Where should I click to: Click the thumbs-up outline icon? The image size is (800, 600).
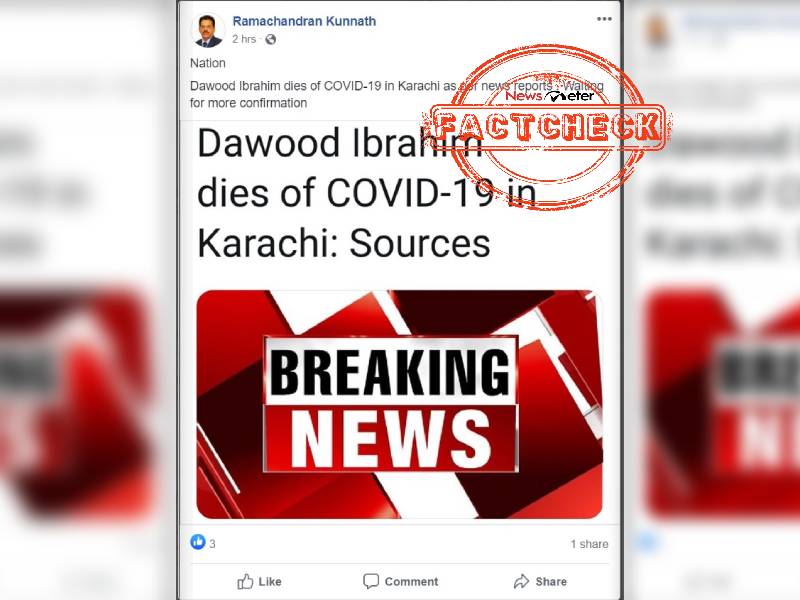245,581
